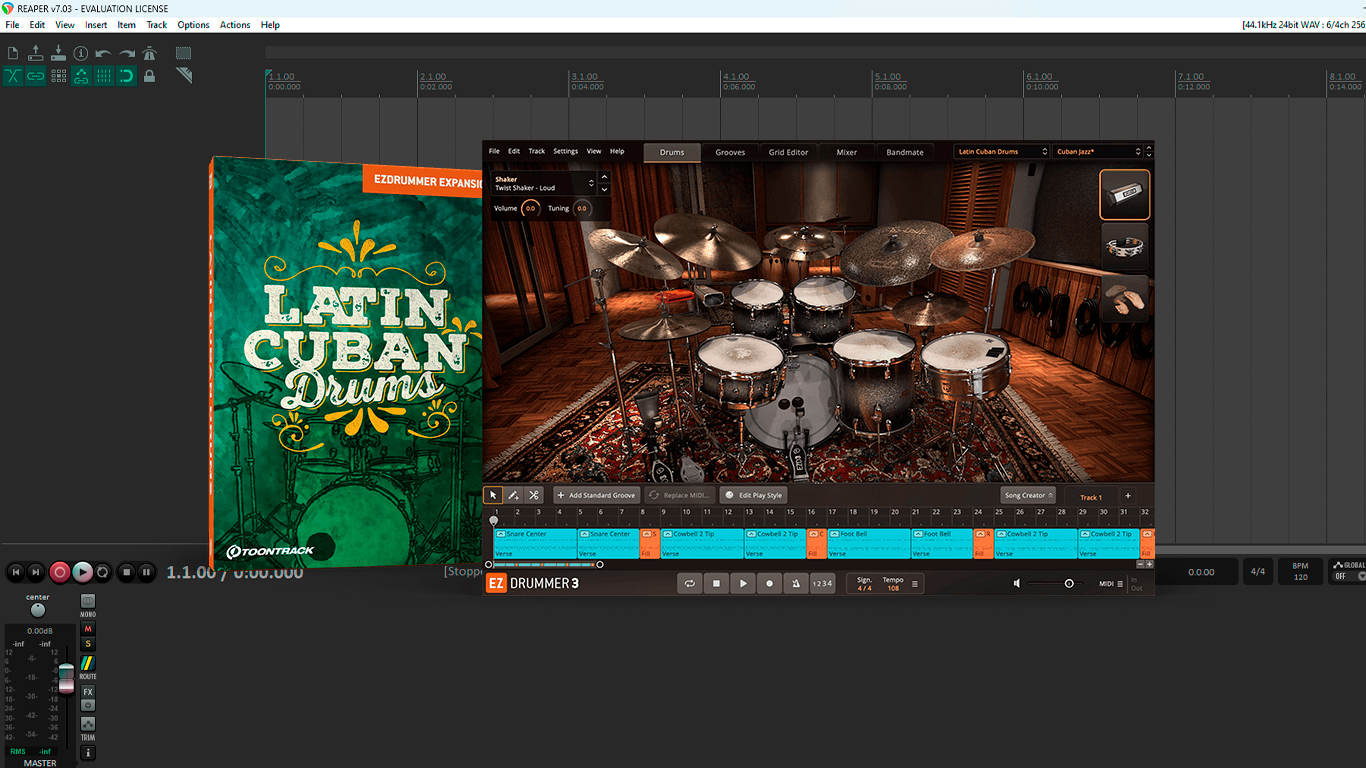Click REAPER transport record button
The width and height of the screenshot is (1366, 768).
pos(60,572)
